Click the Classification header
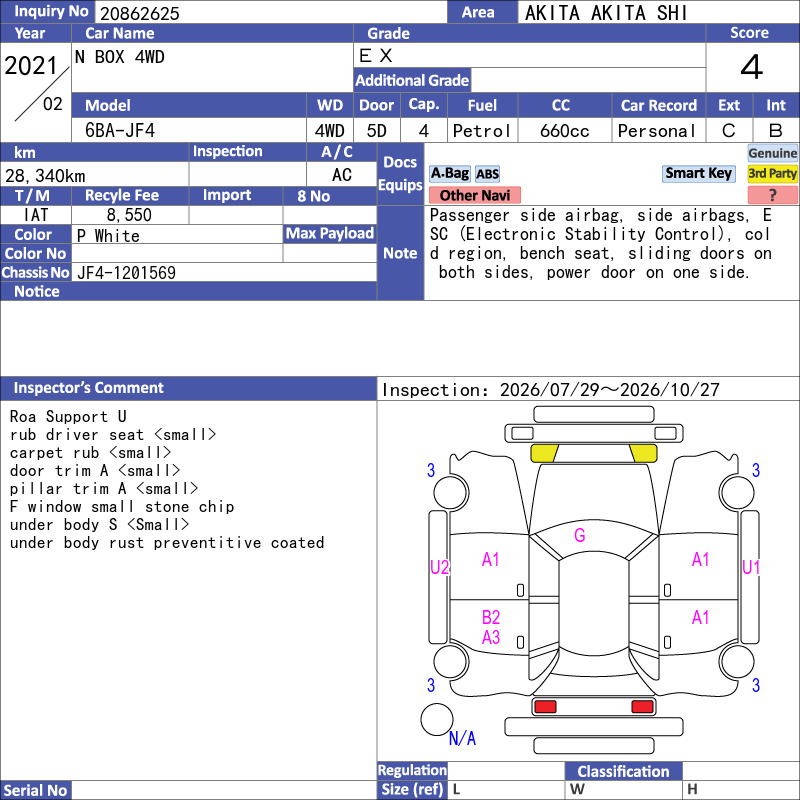 click(623, 771)
